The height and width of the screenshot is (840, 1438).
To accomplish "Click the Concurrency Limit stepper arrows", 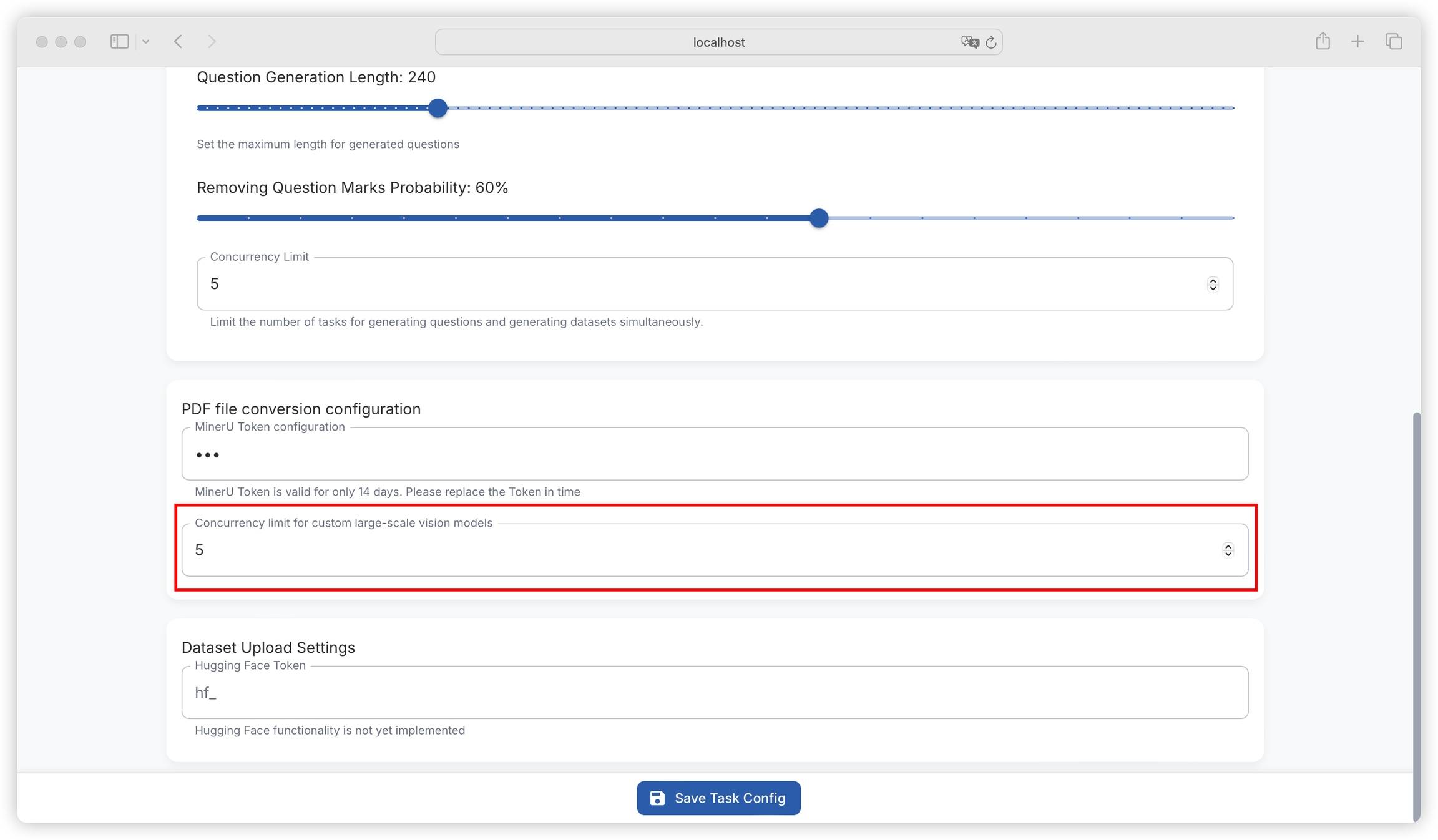I will 1213,284.
